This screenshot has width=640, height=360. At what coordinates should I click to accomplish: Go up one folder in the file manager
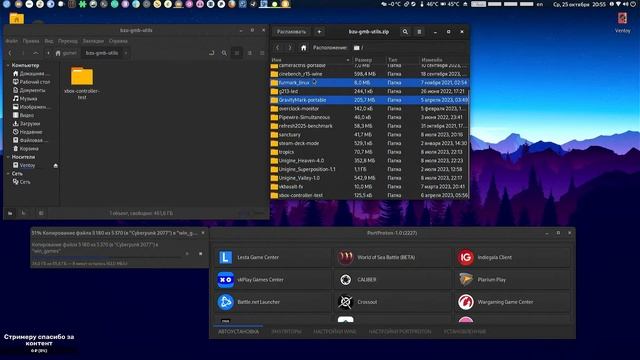[x=36, y=53]
